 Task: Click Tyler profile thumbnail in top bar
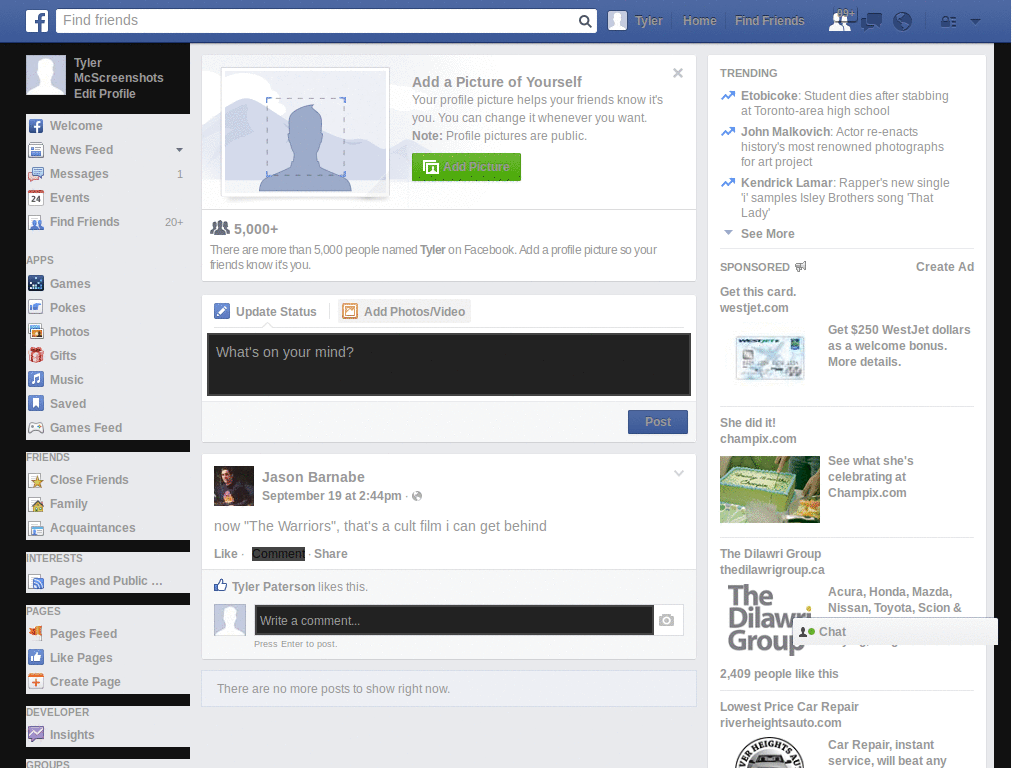[x=617, y=21]
